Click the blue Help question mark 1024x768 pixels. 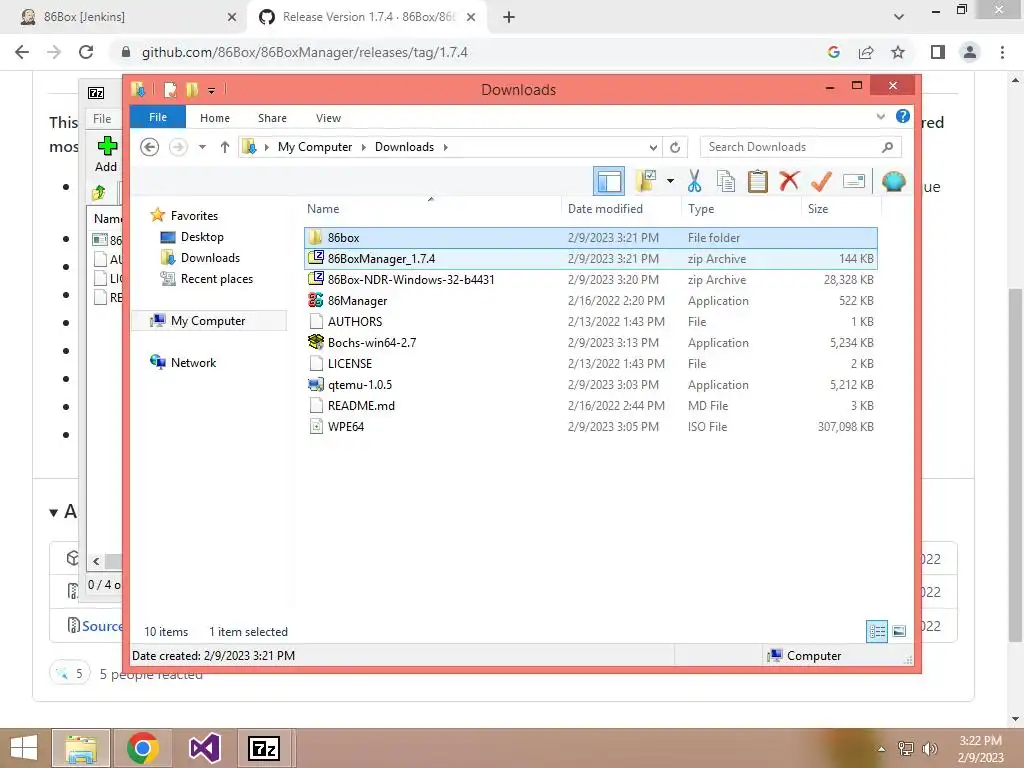tap(903, 116)
